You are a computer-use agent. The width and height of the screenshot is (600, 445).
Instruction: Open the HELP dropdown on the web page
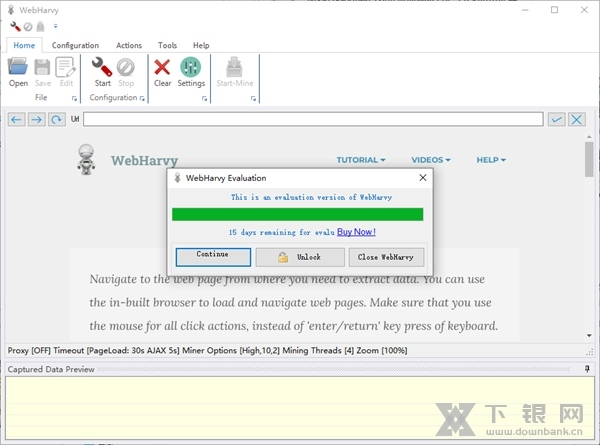491,160
